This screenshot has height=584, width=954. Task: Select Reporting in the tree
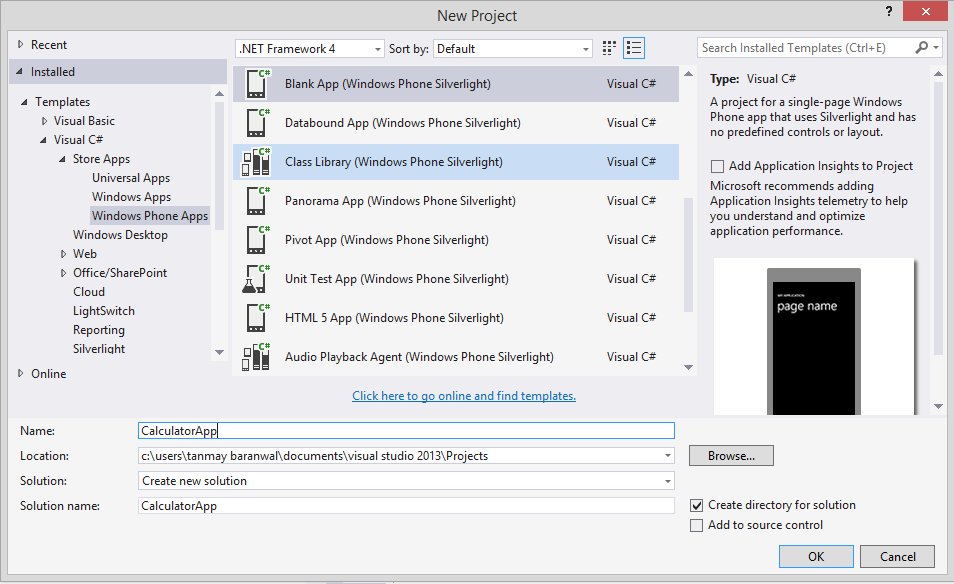tap(99, 330)
